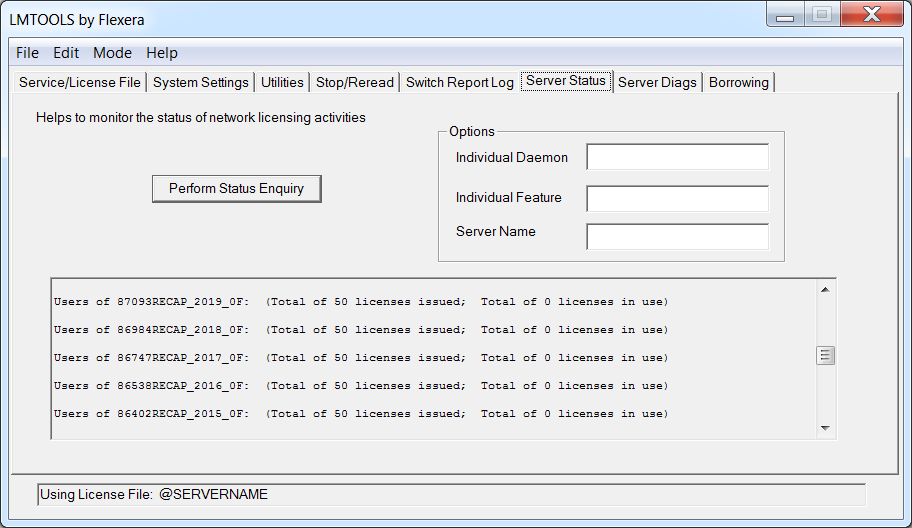This screenshot has height=528, width=912.
Task: Open the Help menu
Action: pos(162,53)
